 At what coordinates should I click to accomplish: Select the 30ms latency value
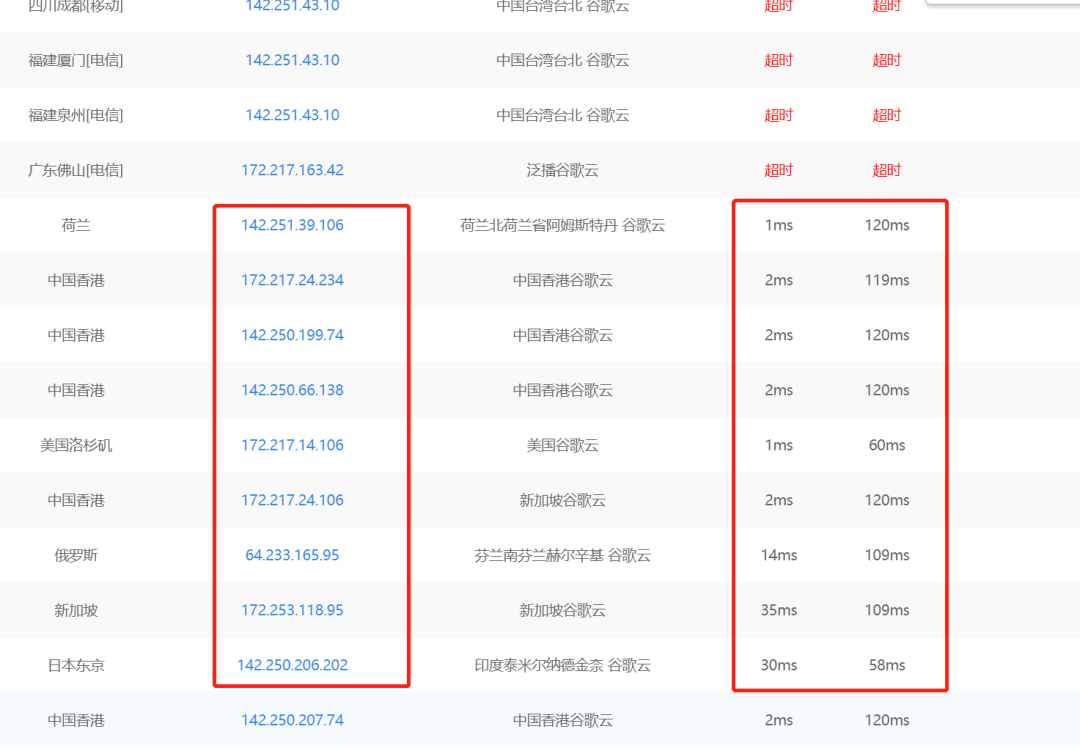coord(779,666)
